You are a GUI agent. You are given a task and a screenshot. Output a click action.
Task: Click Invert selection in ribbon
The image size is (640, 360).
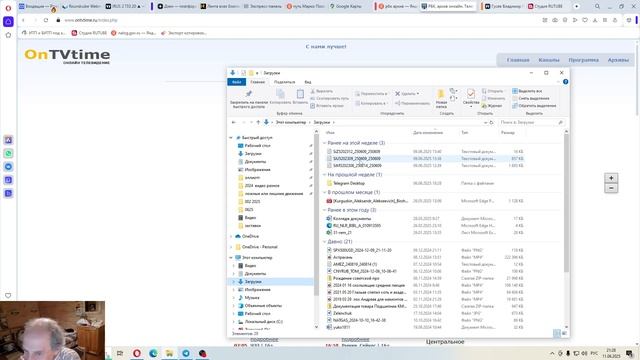(x=534, y=106)
